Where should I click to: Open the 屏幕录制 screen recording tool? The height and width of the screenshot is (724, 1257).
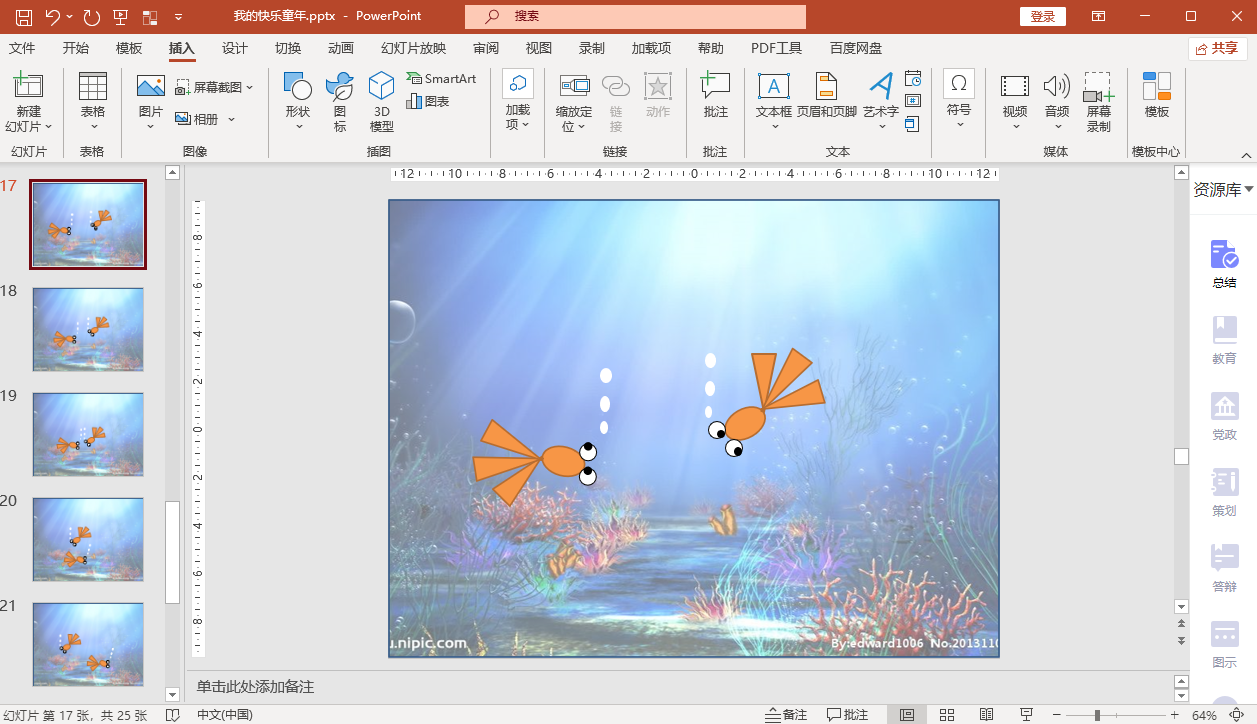coord(1098,102)
